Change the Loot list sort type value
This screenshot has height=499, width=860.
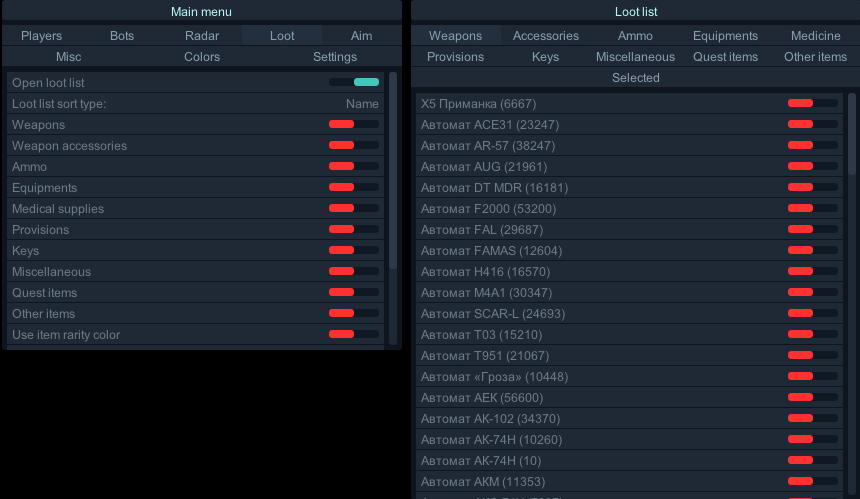click(362, 103)
